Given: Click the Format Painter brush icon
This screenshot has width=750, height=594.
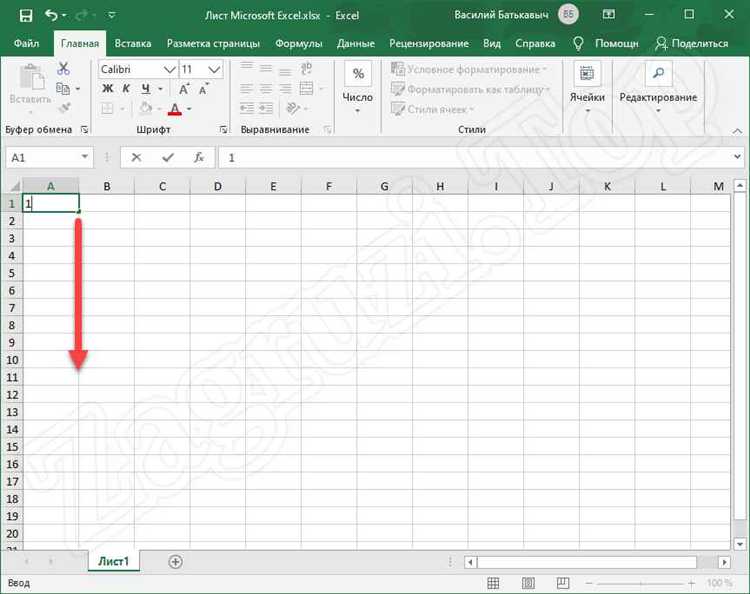Looking at the screenshot, I should coord(64,108).
